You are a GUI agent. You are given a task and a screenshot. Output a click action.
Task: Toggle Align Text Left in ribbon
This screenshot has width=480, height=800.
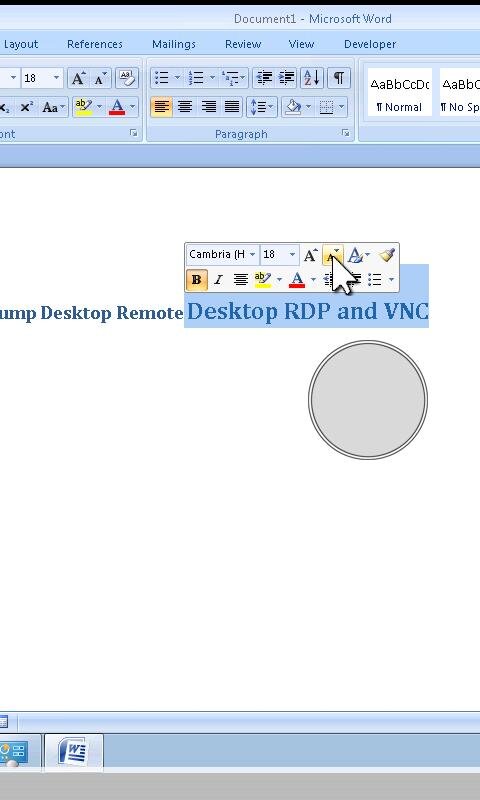(x=162, y=107)
